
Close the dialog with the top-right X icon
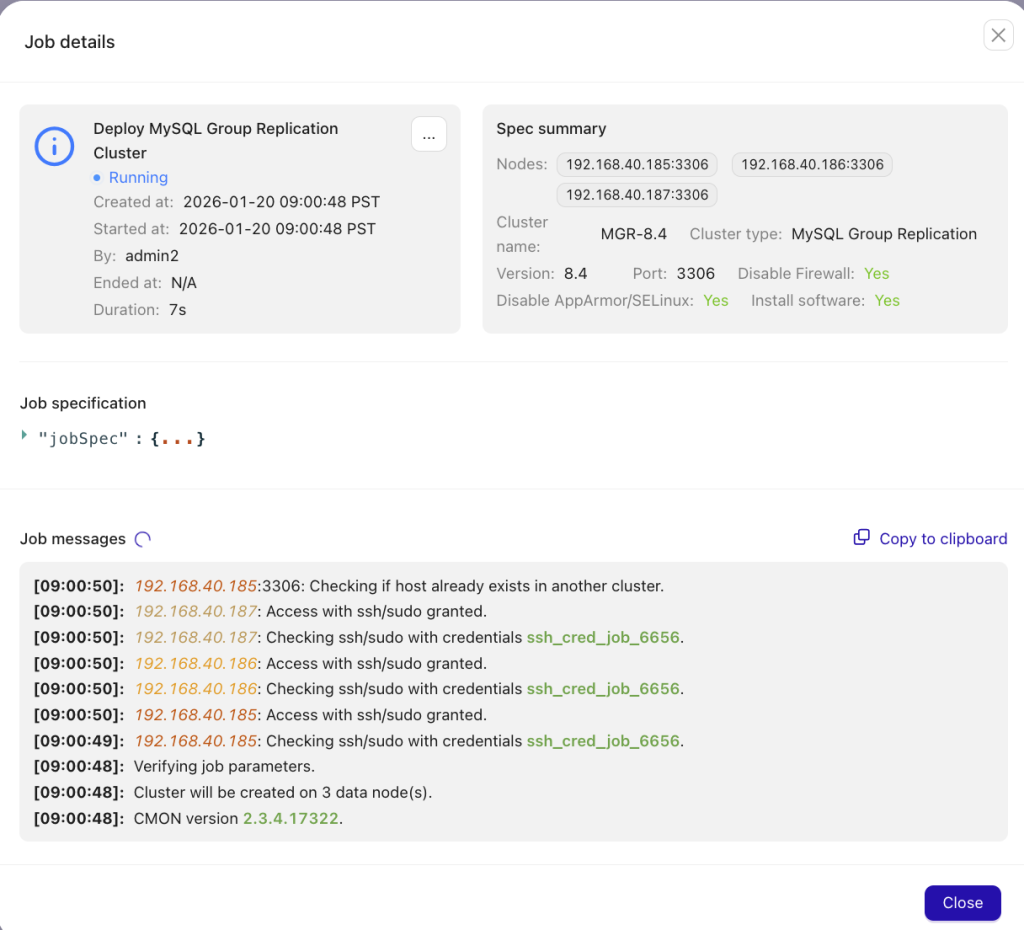click(x=998, y=36)
